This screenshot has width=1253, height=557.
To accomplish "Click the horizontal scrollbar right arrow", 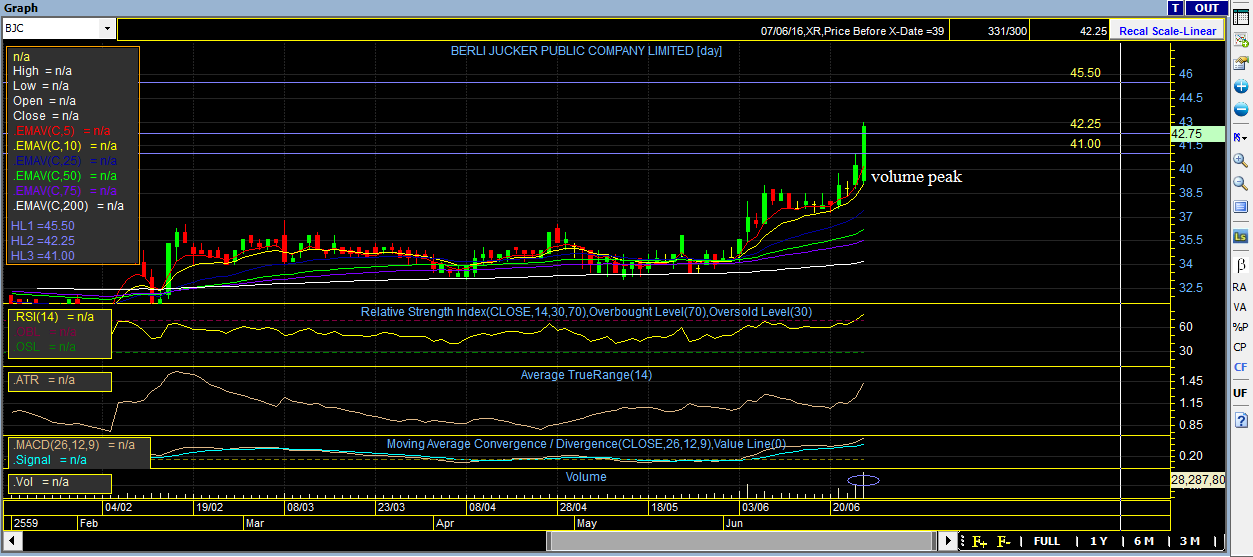I will pyautogui.click(x=948, y=541).
